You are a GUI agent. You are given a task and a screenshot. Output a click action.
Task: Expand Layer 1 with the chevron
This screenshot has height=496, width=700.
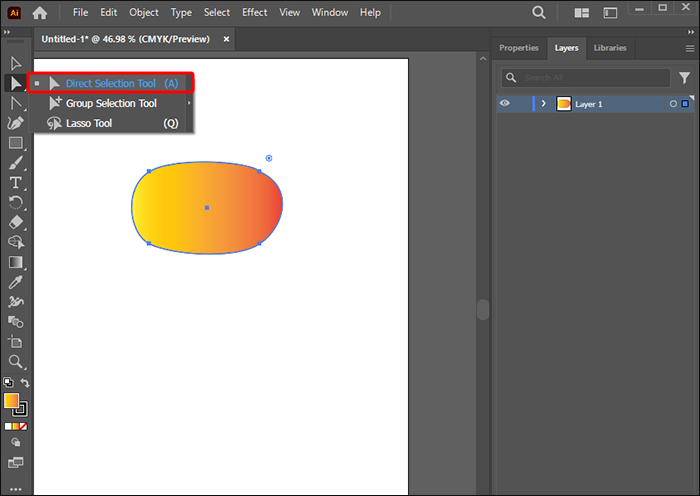coord(544,103)
